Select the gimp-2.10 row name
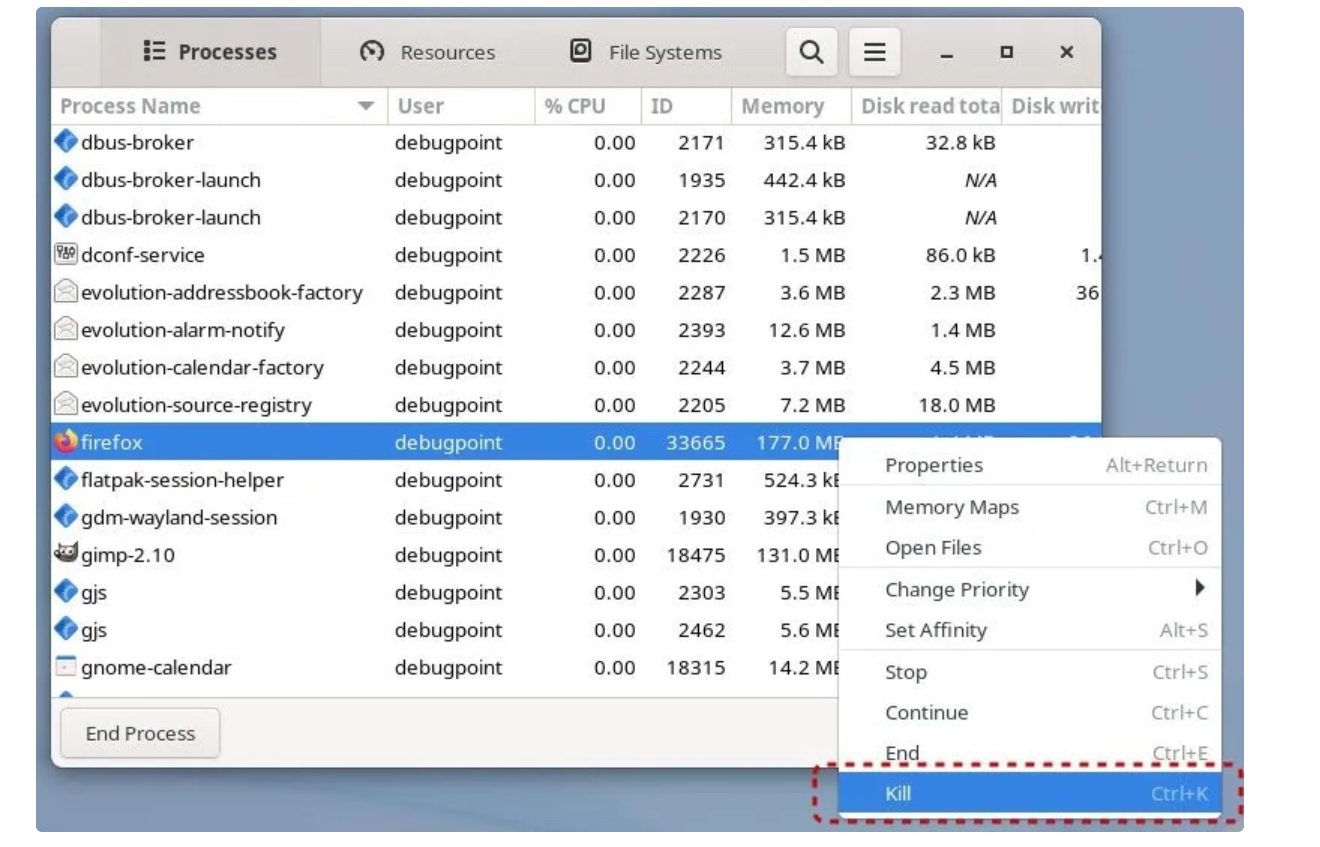Image resolution: width=1320 pixels, height=847 pixels. pos(128,555)
